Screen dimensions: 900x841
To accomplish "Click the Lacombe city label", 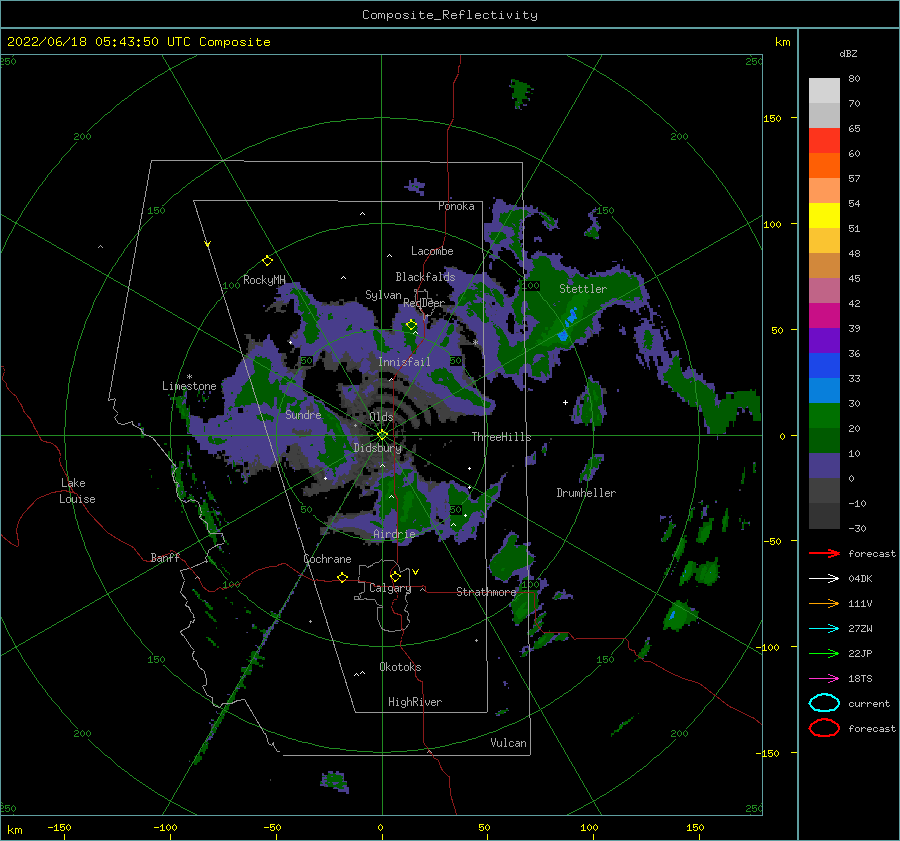I will click(x=432, y=251).
